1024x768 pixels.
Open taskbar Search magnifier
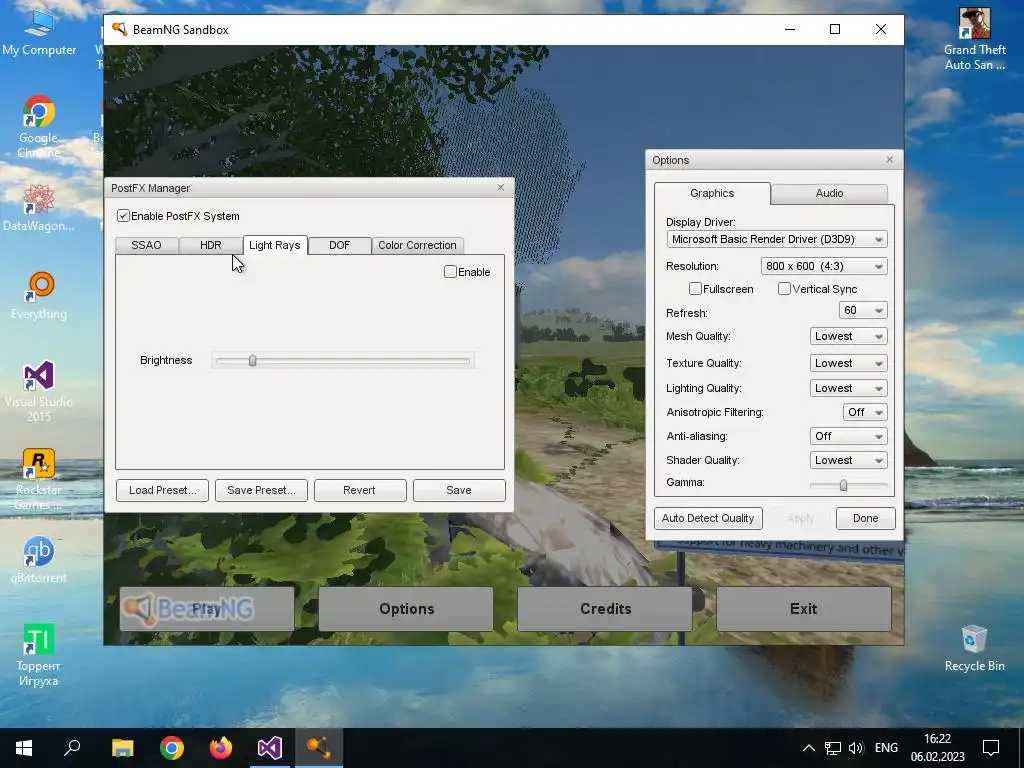72,748
